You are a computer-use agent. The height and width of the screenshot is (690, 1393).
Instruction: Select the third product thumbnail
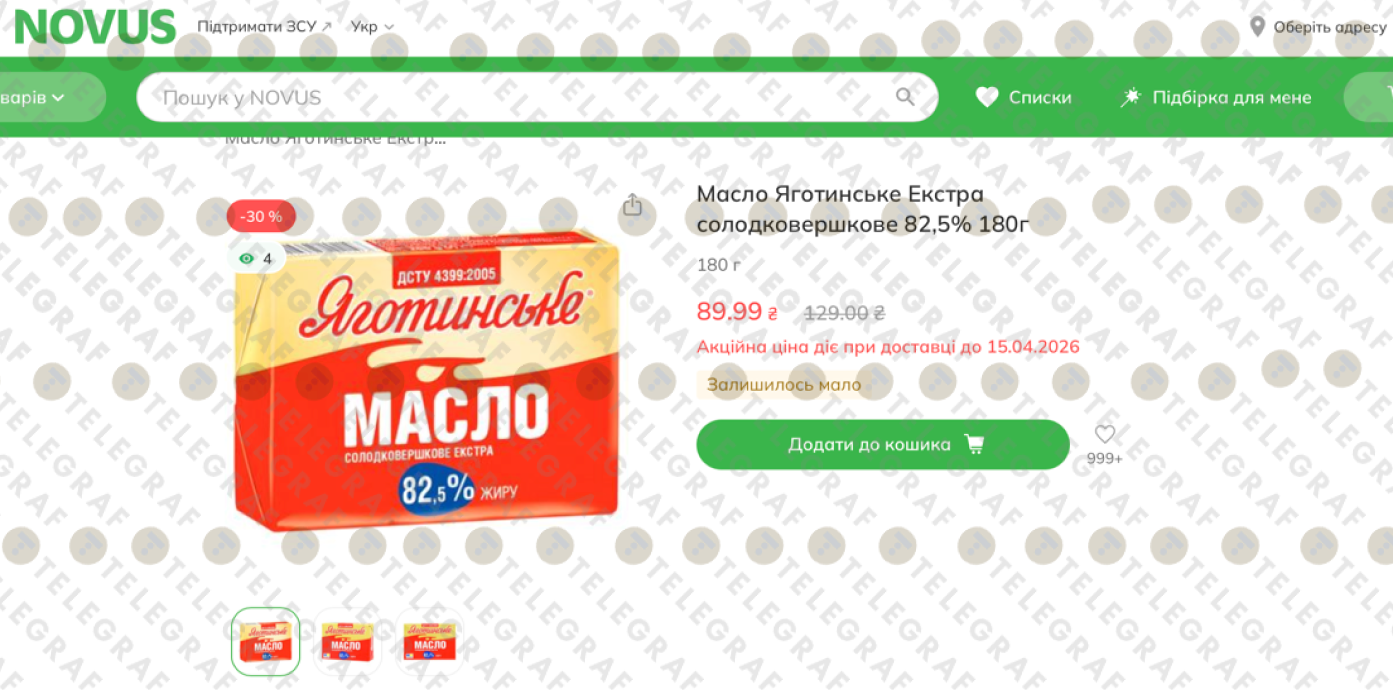click(x=429, y=641)
